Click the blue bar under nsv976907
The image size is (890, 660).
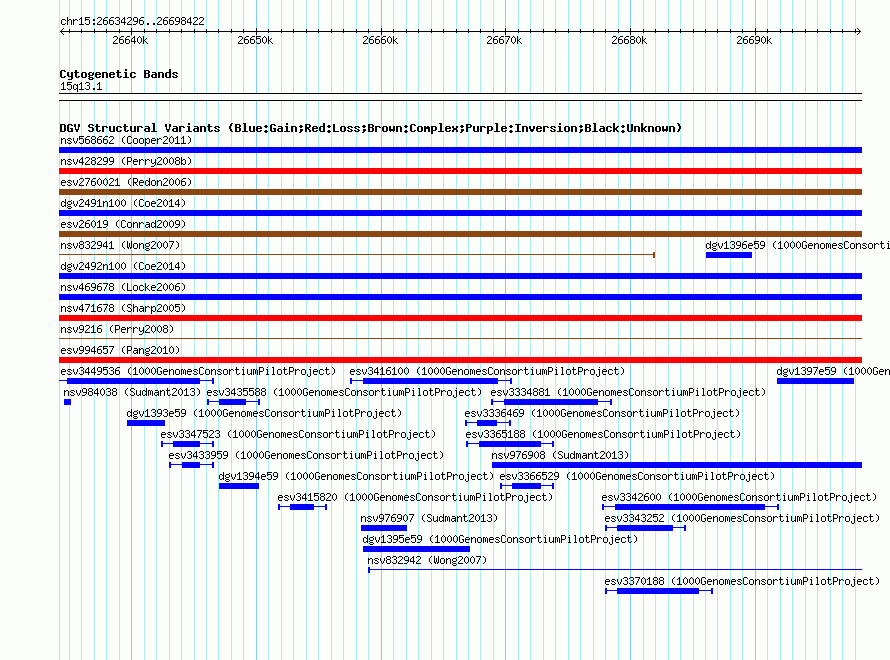[384, 528]
